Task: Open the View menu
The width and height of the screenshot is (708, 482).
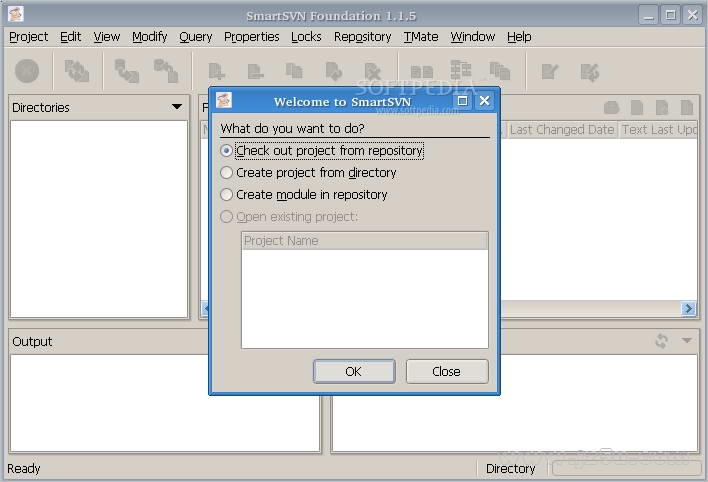Action: point(107,37)
